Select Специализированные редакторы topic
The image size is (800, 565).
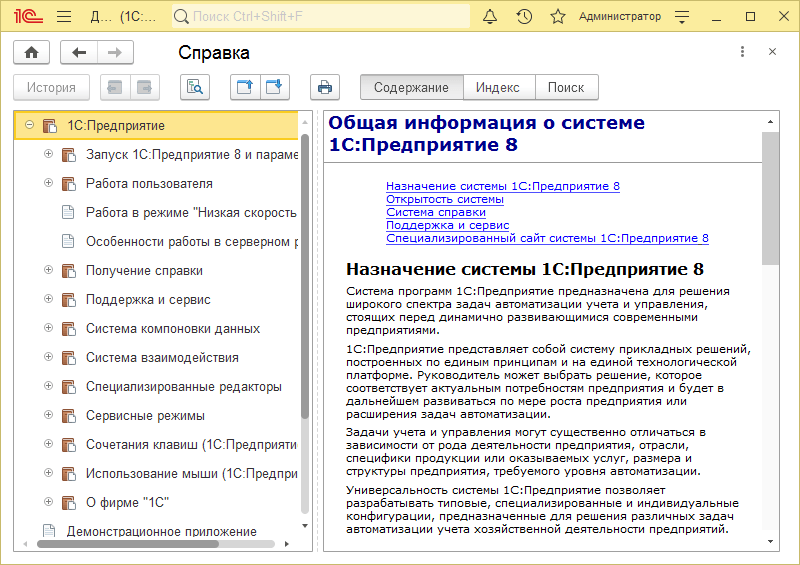183,387
